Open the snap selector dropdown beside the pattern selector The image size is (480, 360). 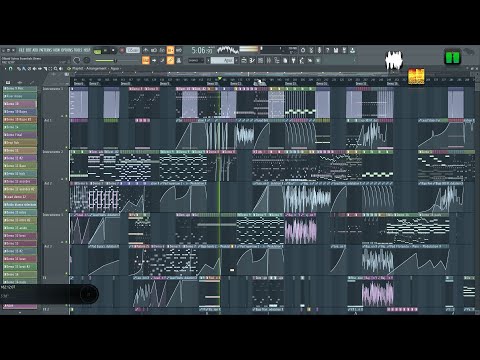(x=196, y=61)
